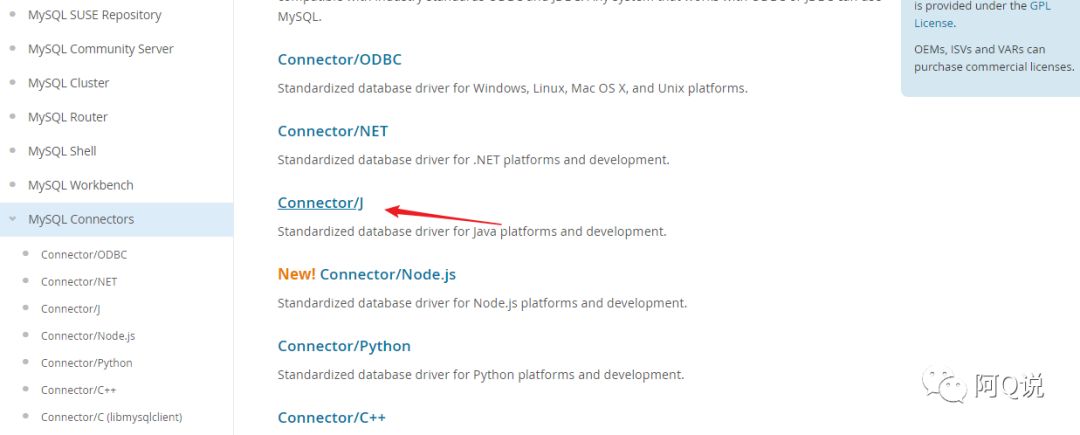Open Connector/C++ sub-item in the sidebar
Screen dimensions: 1080x435
[x=79, y=390]
